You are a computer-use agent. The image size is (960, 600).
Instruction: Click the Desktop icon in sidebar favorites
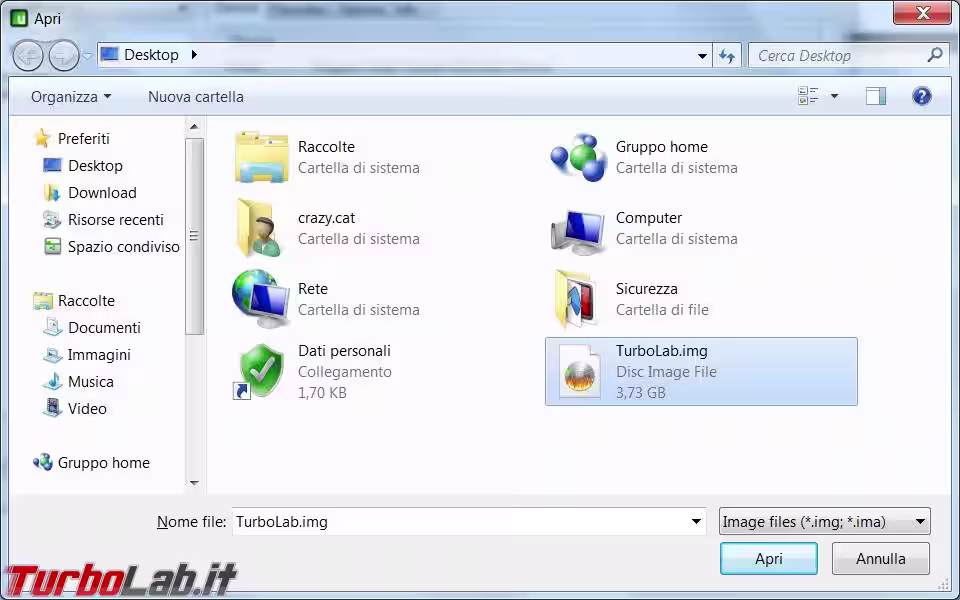point(52,165)
